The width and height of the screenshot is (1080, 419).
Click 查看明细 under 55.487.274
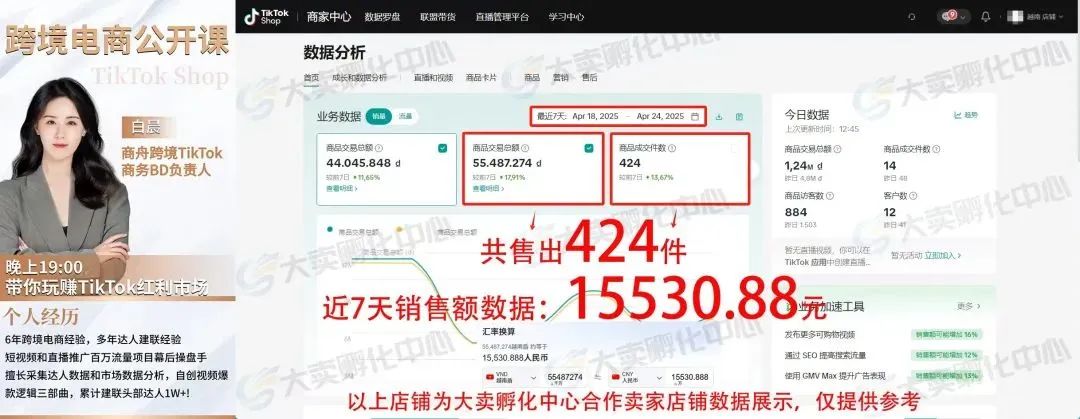tap(488, 188)
